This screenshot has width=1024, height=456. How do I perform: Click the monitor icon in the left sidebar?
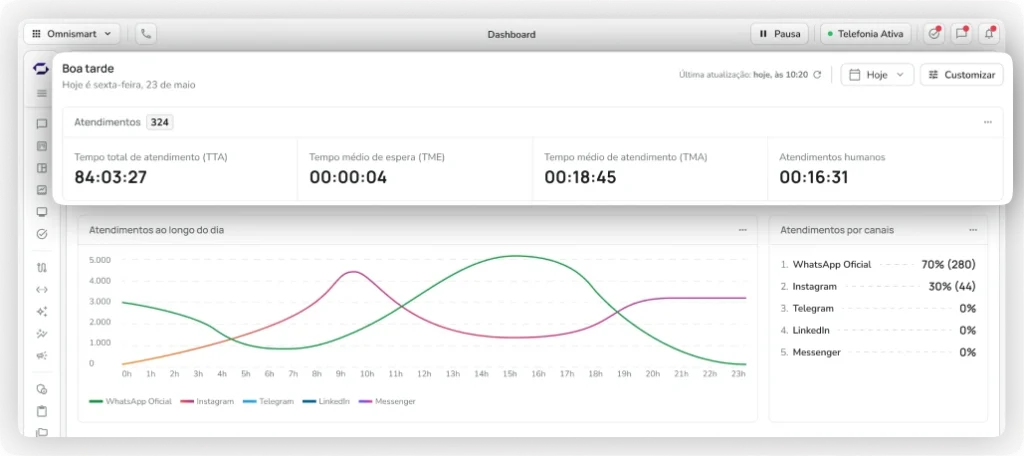click(41, 212)
